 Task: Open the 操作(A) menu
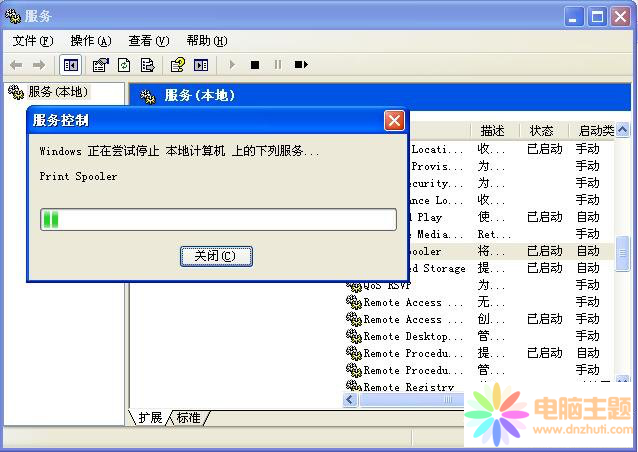(90, 41)
